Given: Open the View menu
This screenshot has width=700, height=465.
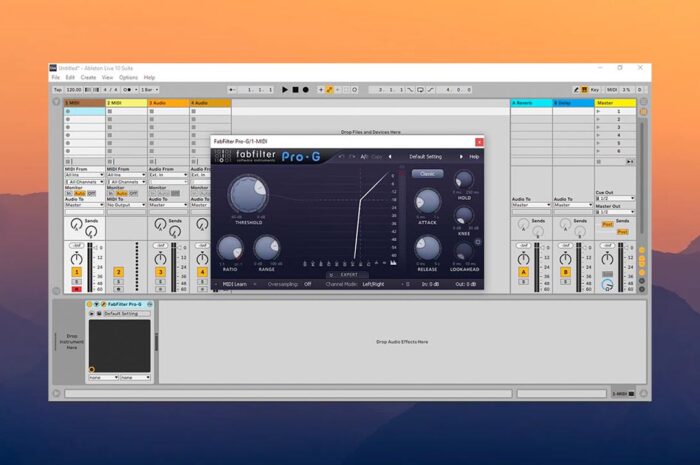Looking at the screenshot, I should (x=107, y=77).
